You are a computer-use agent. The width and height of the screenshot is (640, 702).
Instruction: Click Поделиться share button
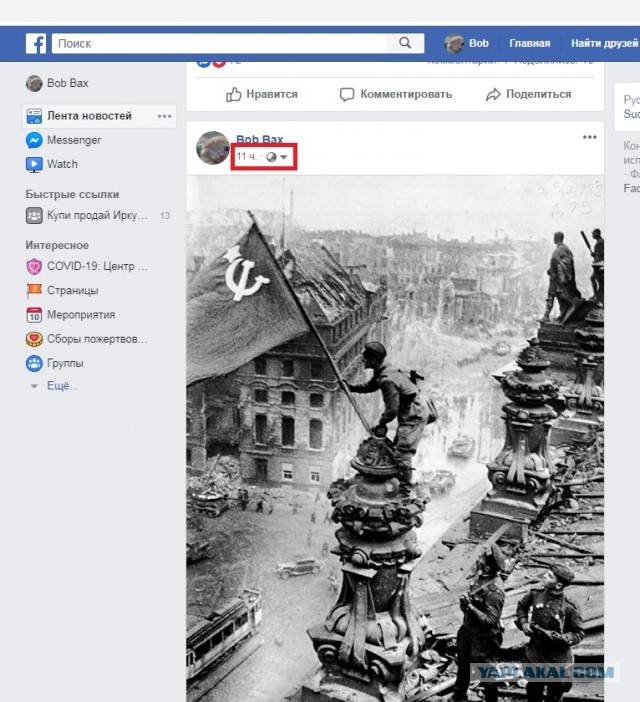[x=529, y=94]
